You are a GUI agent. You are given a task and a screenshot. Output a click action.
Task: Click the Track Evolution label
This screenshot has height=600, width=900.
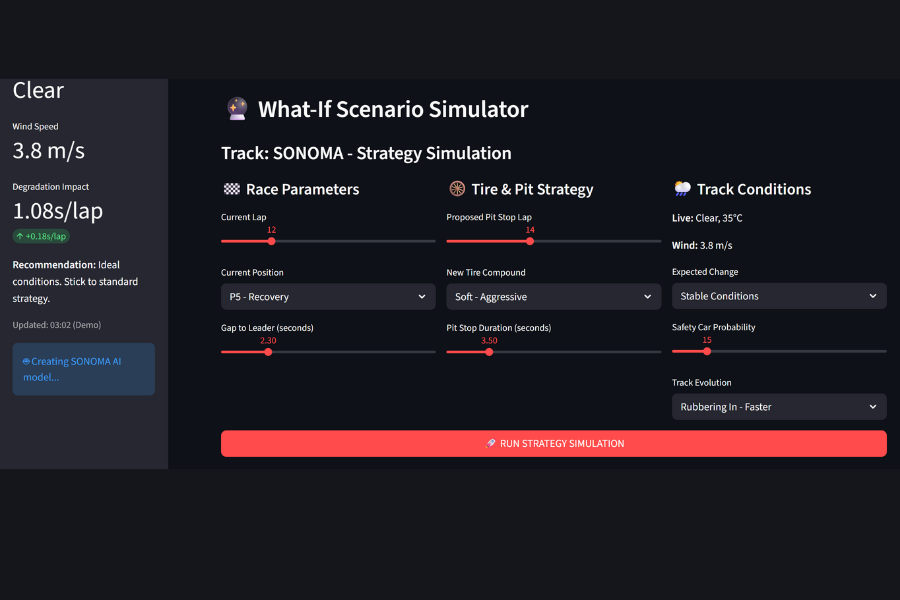click(701, 382)
